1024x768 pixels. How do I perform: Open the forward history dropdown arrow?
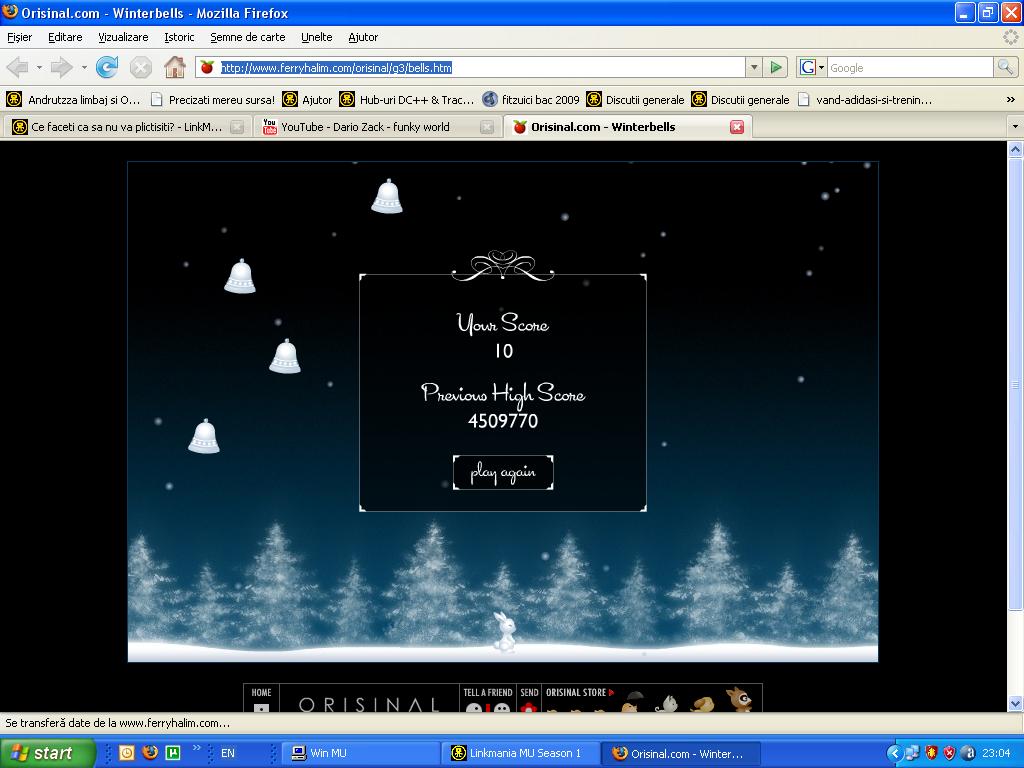click(84, 67)
